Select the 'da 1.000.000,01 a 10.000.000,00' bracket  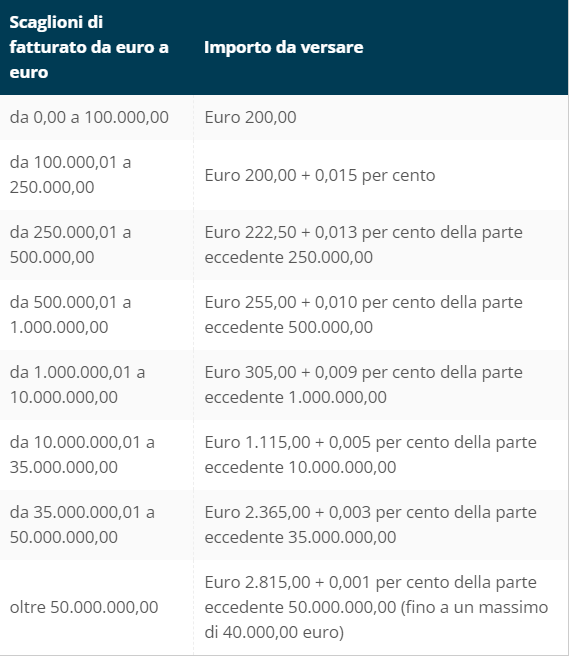(x=97, y=385)
